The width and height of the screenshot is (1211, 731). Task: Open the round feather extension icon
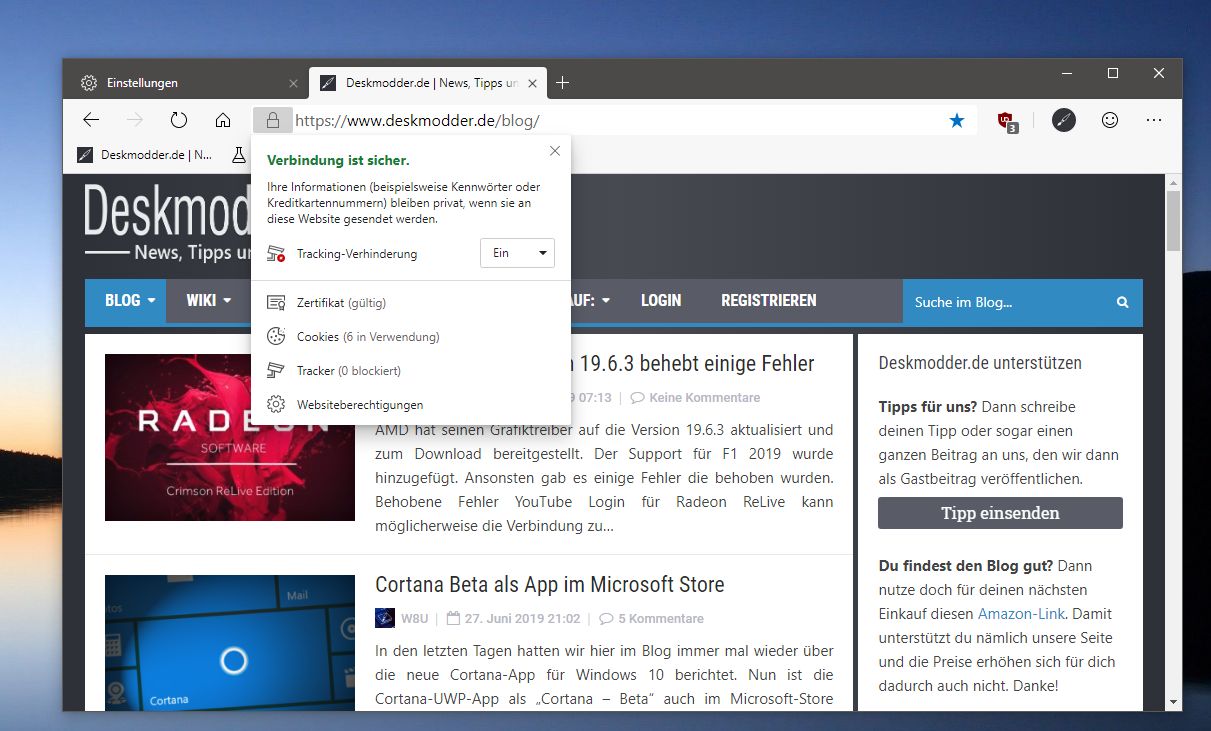click(x=1064, y=120)
